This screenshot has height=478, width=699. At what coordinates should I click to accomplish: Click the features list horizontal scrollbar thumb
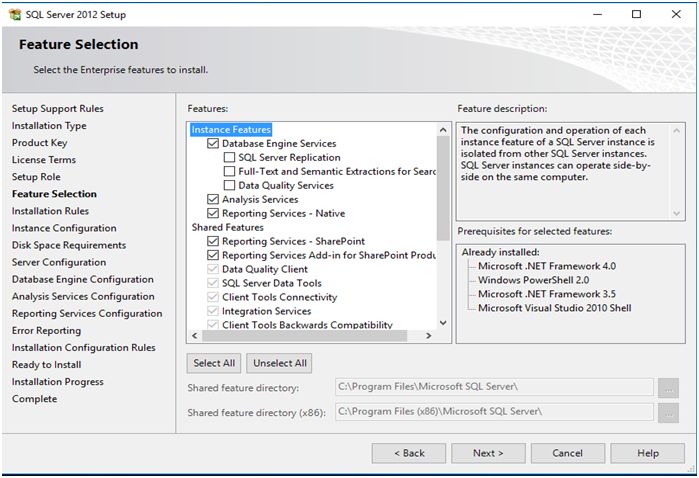click(304, 336)
